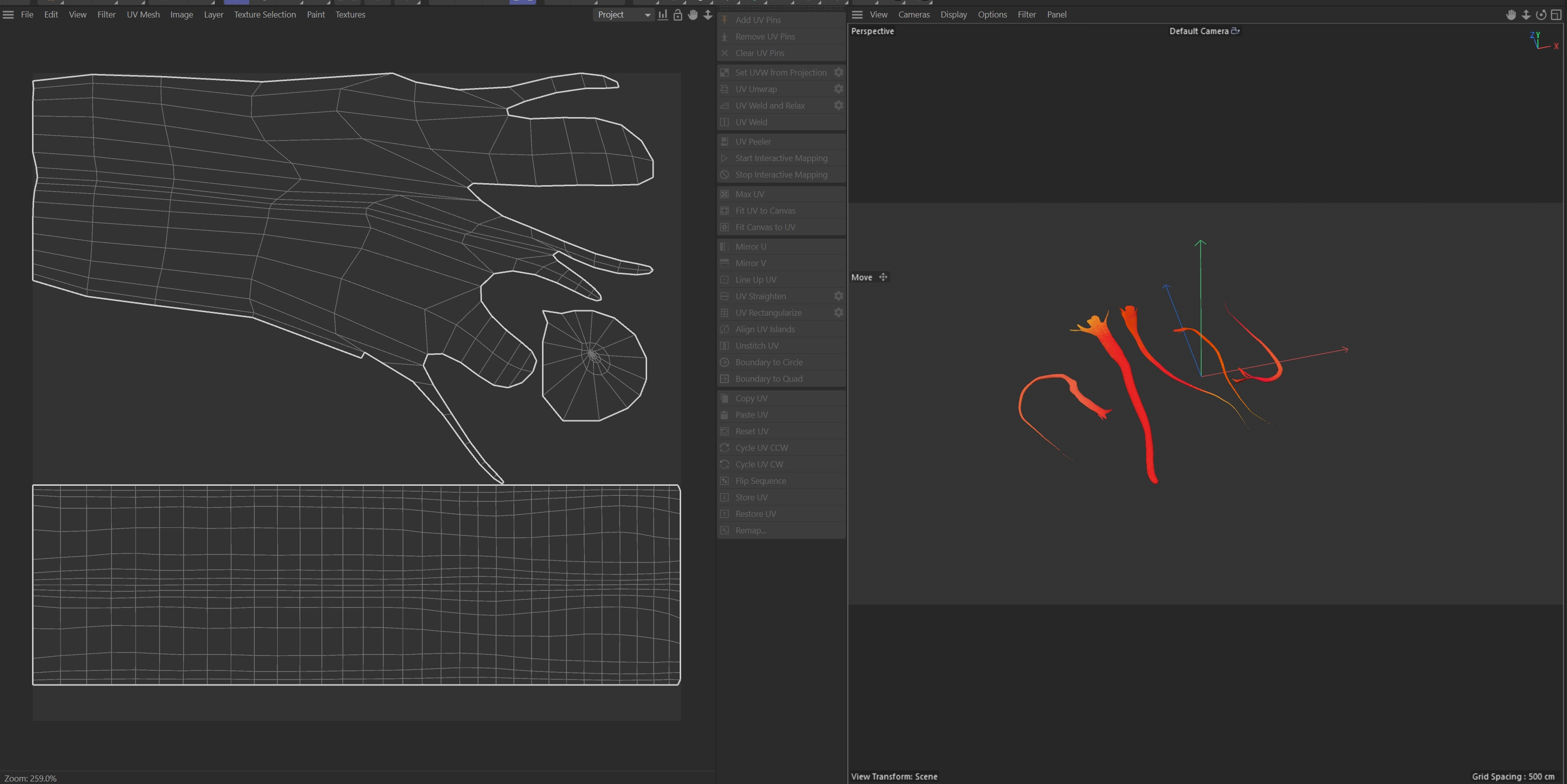Toggle the viewport layout maximize icon
Screen dimensions: 1567x784
[x=1555, y=15]
